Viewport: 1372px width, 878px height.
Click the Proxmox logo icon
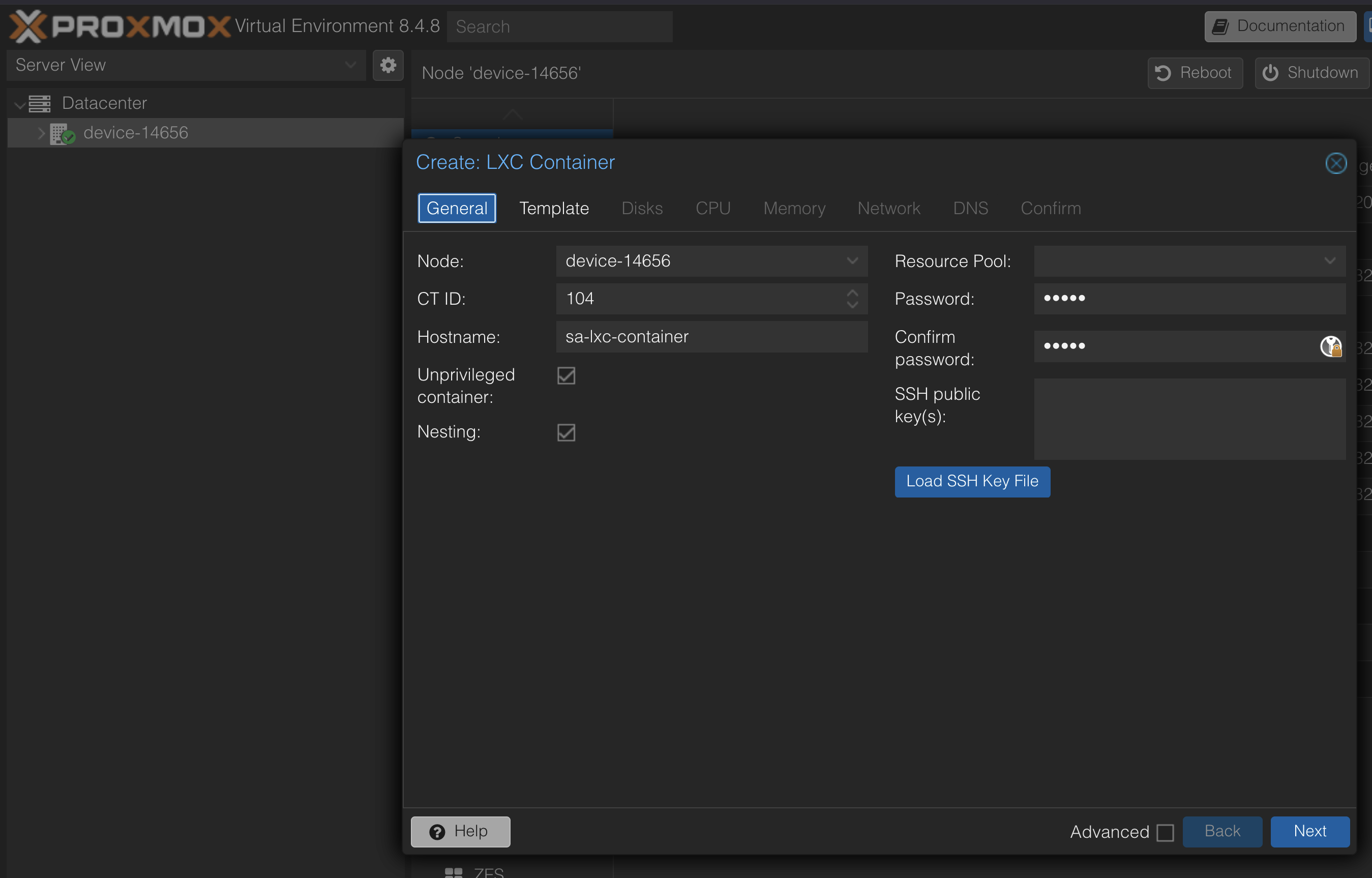27,26
